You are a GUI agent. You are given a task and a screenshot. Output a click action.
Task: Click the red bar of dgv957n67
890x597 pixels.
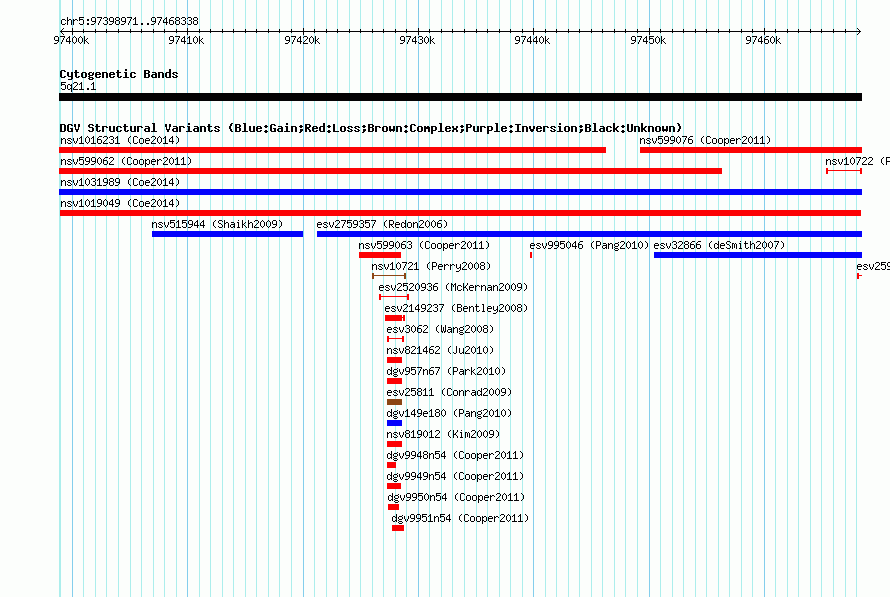tap(394, 381)
